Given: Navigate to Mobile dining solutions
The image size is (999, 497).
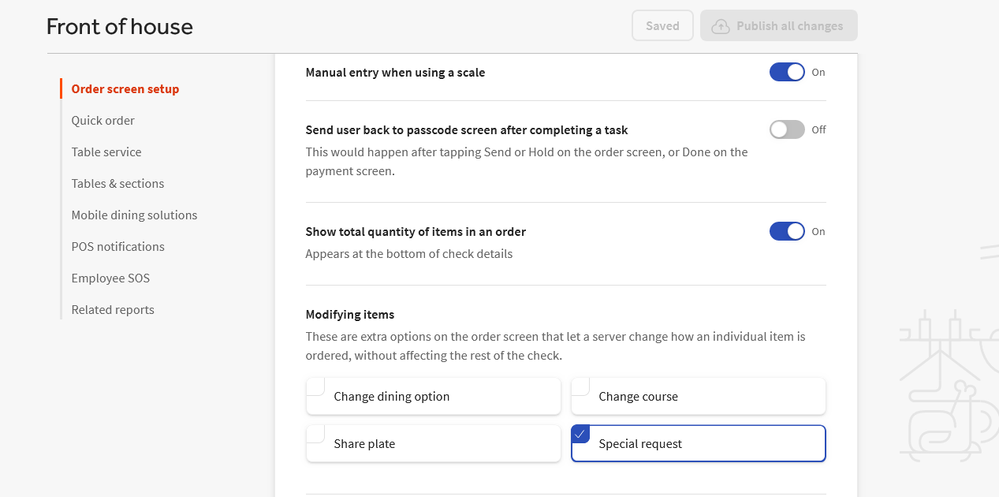Looking at the screenshot, I should coord(134,215).
